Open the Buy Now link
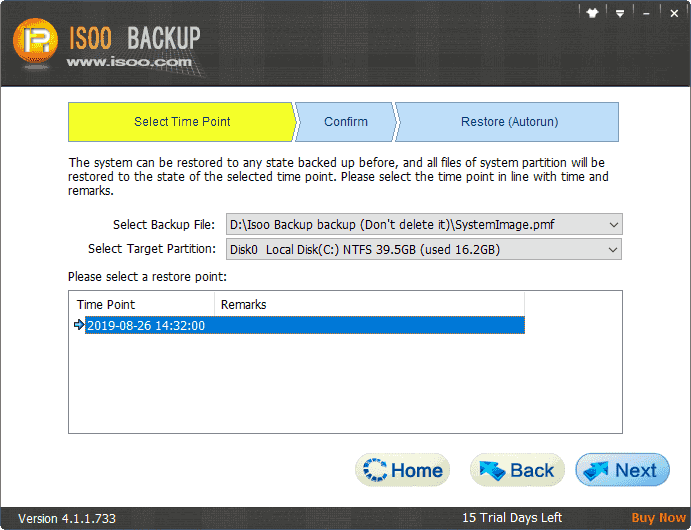The width and height of the screenshot is (691, 530). [x=658, y=518]
